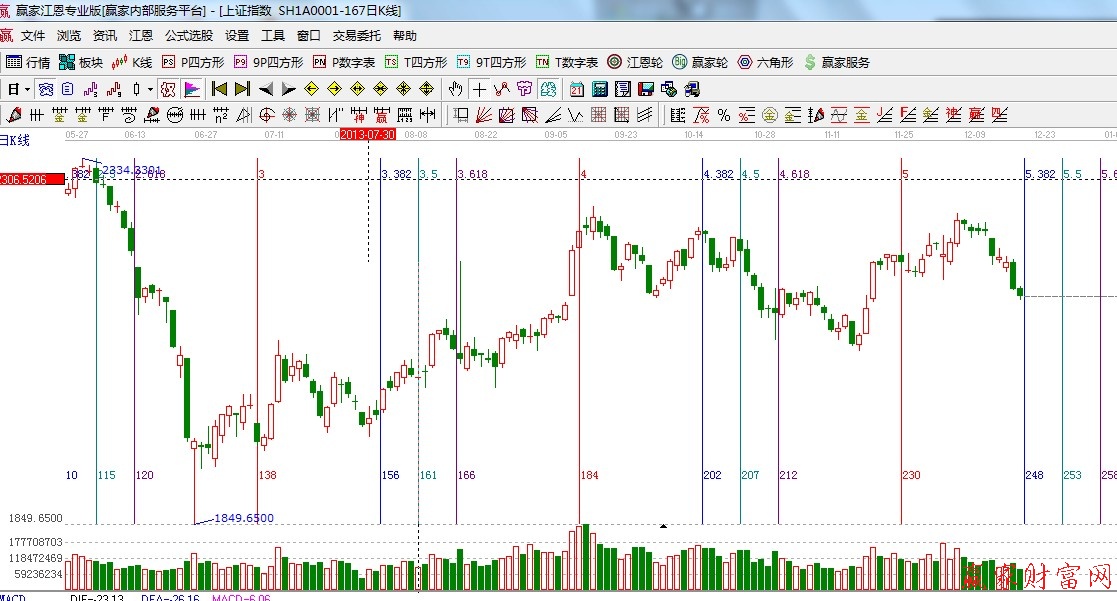Open the 交易委托 menu
Viewport: 1117px width, 601px height.
356,36
